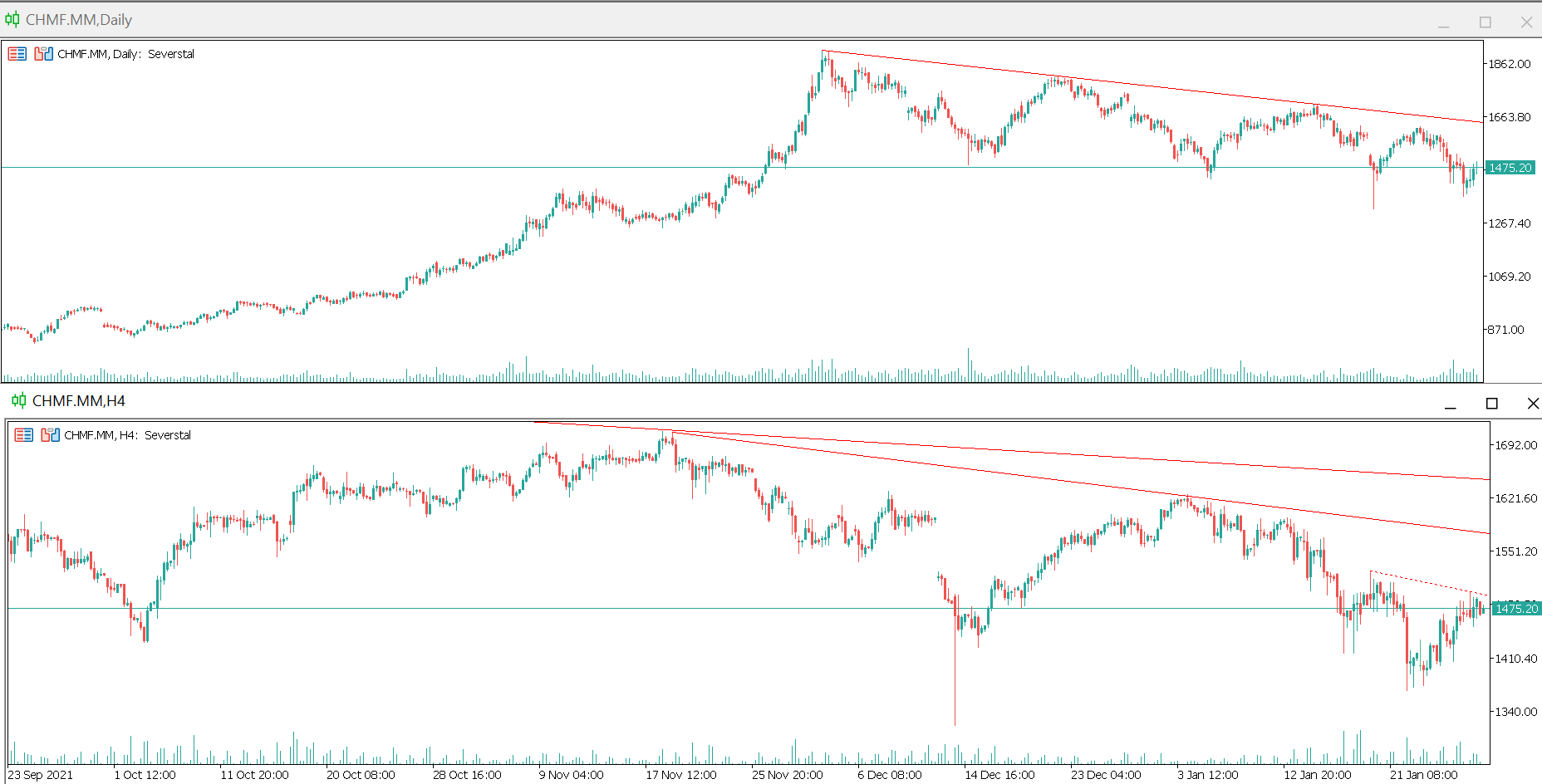The height and width of the screenshot is (784, 1542).
Task: Click the '21 Jan 08:00' time axis label
Action: (1424, 775)
